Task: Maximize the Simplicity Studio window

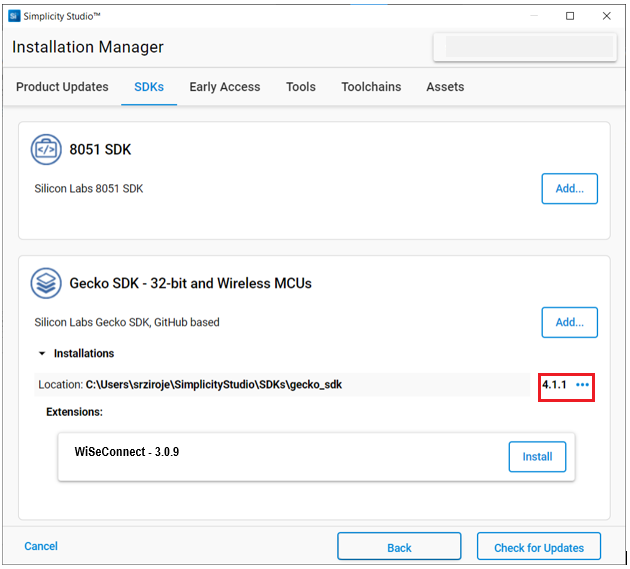Action: coord(570,16)
